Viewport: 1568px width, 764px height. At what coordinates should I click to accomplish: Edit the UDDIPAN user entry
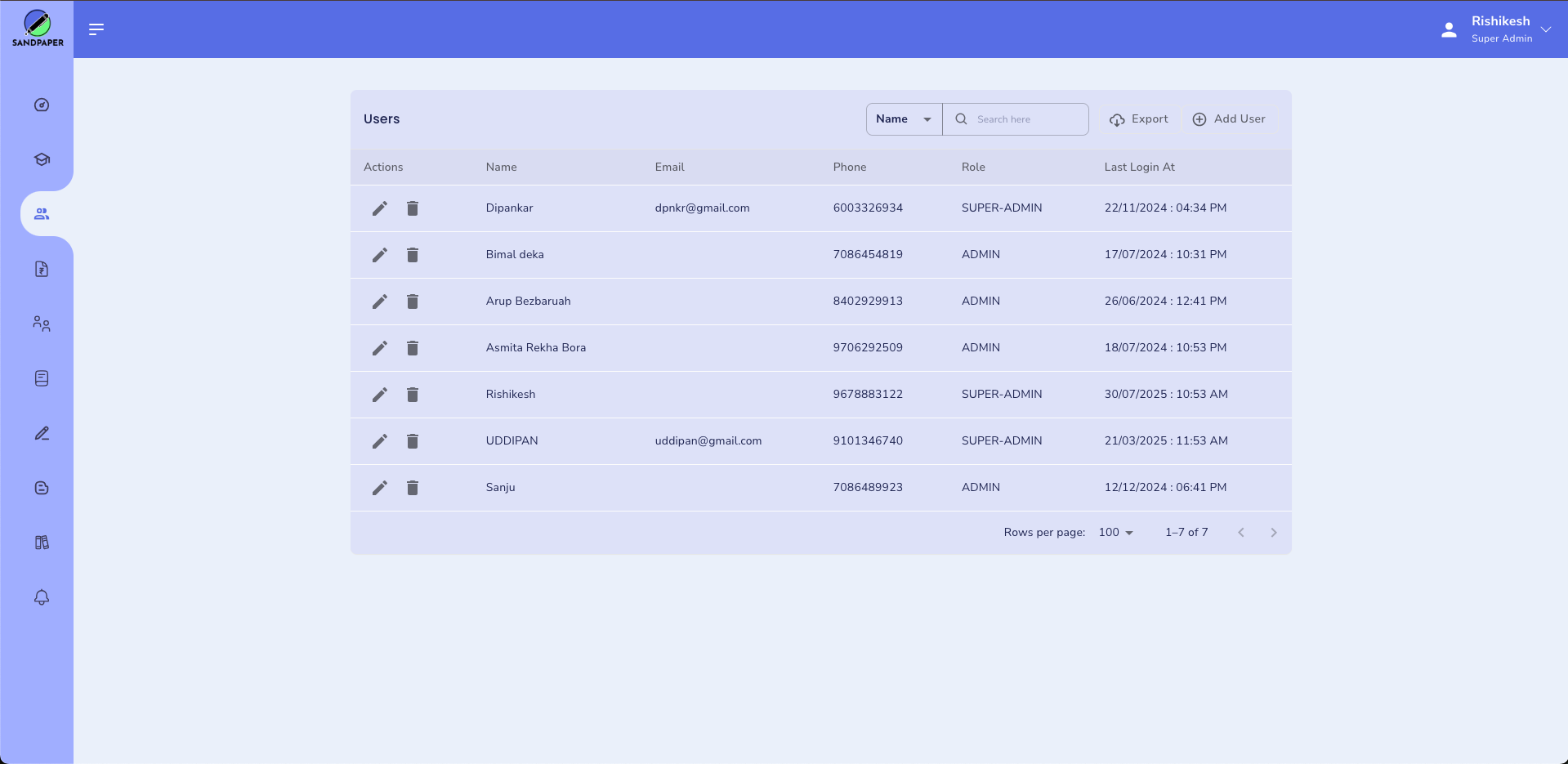[379, 441]
